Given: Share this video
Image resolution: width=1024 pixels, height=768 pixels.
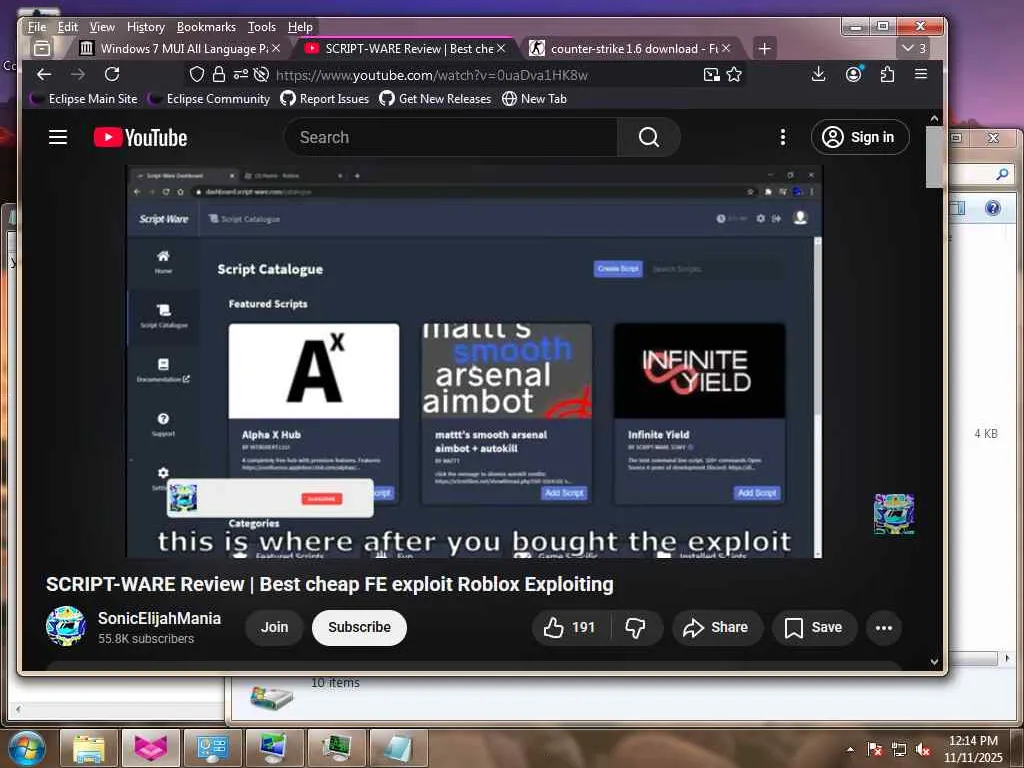Looking at the screenshot, I should [716, 627].
